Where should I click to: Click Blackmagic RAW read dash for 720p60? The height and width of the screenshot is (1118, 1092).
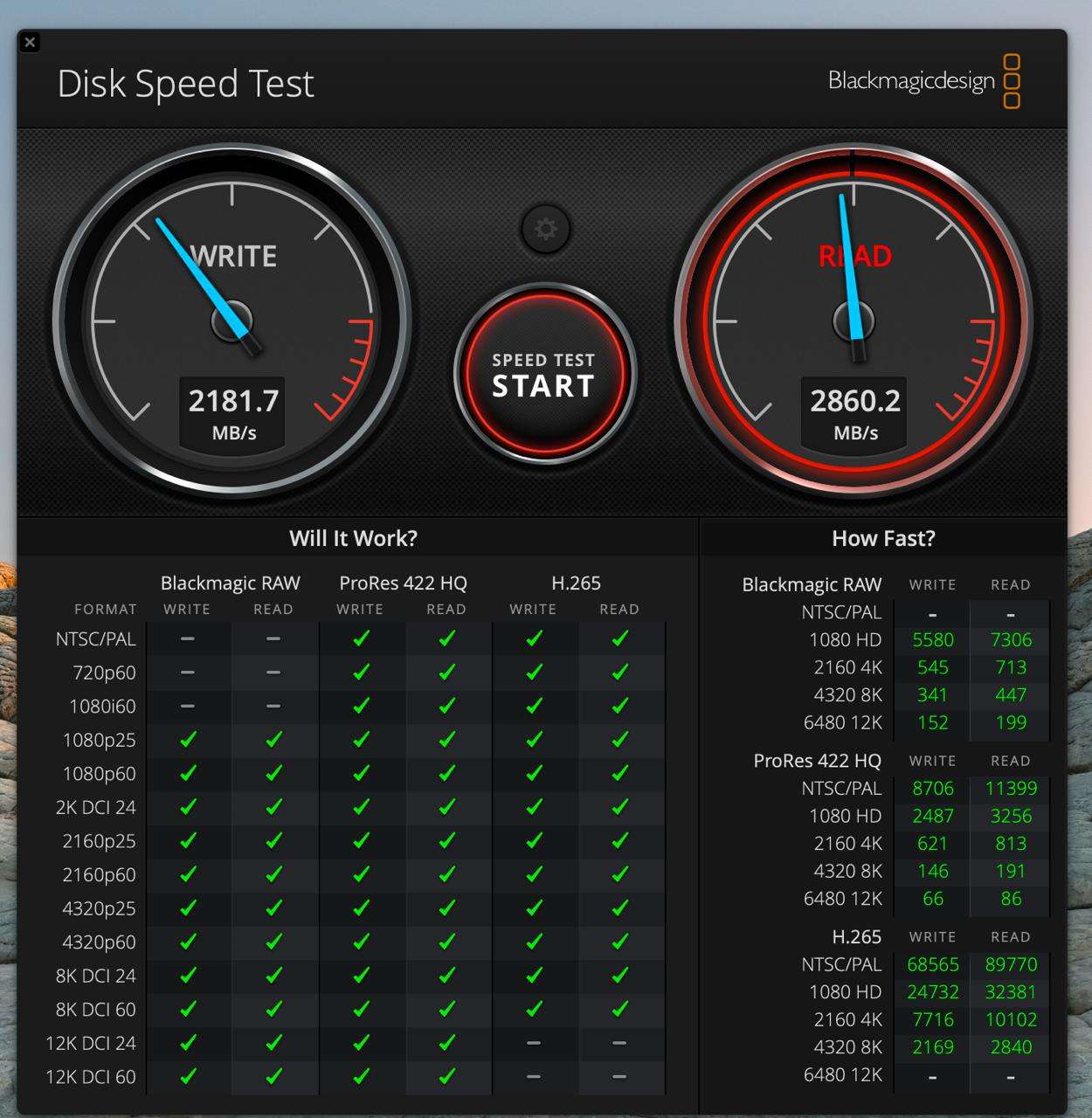pyautogui.click(x=273, y=673)
